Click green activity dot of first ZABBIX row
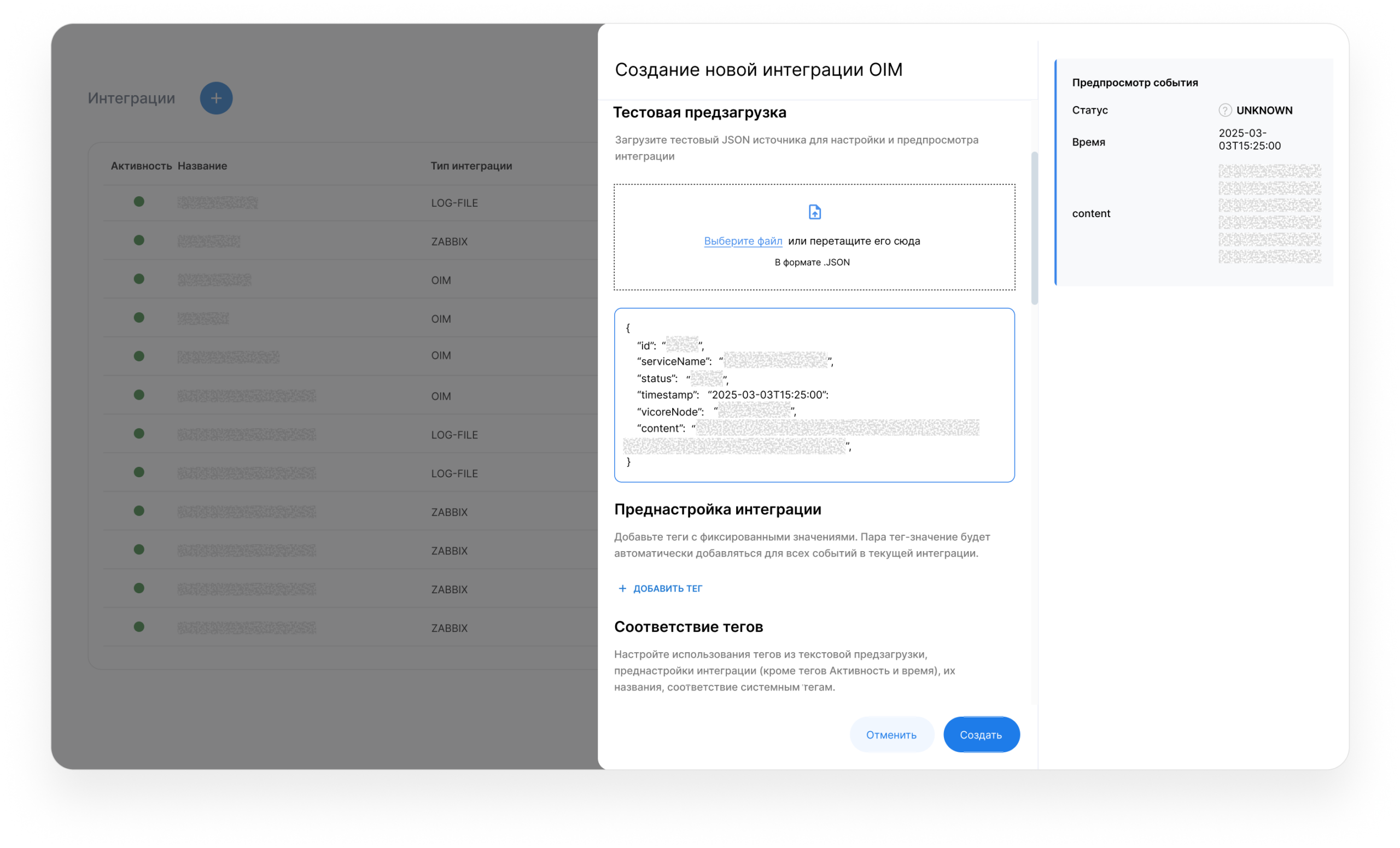The height and width of the screenshot is (848, 1400). click(139, 240)
